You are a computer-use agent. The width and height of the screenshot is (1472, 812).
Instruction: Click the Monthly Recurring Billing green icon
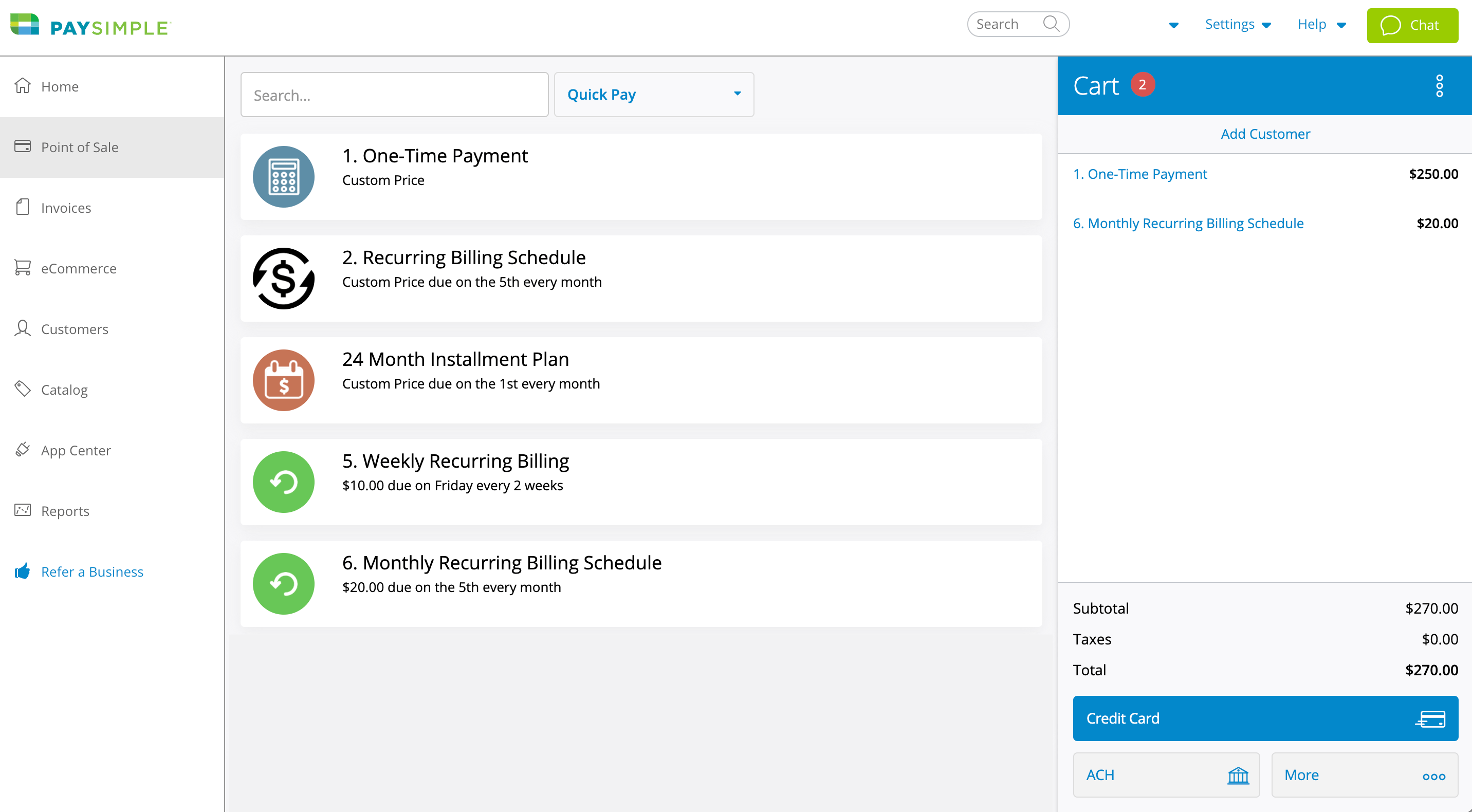[x=283, y=583]
